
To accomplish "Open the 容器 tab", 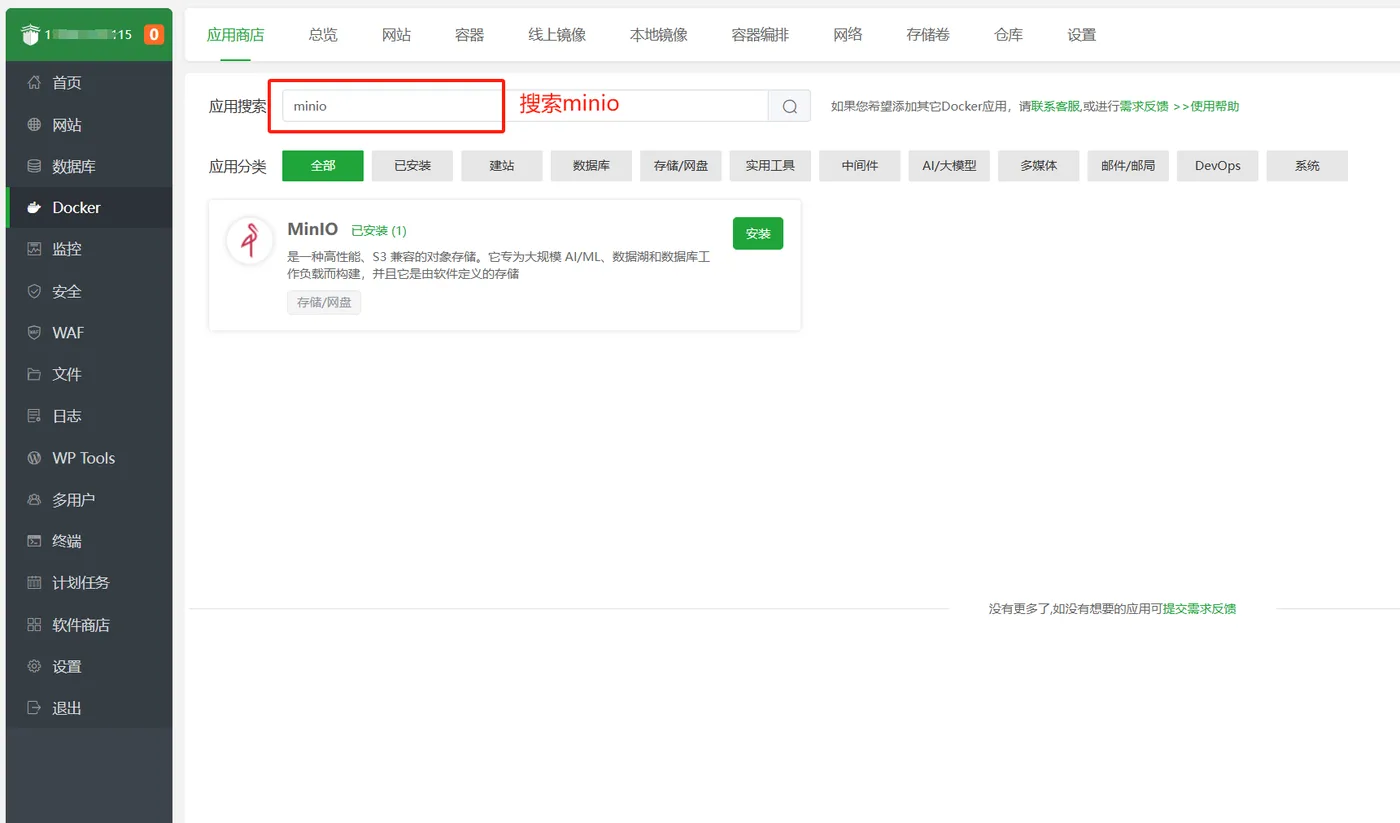I will coord(469,35).
